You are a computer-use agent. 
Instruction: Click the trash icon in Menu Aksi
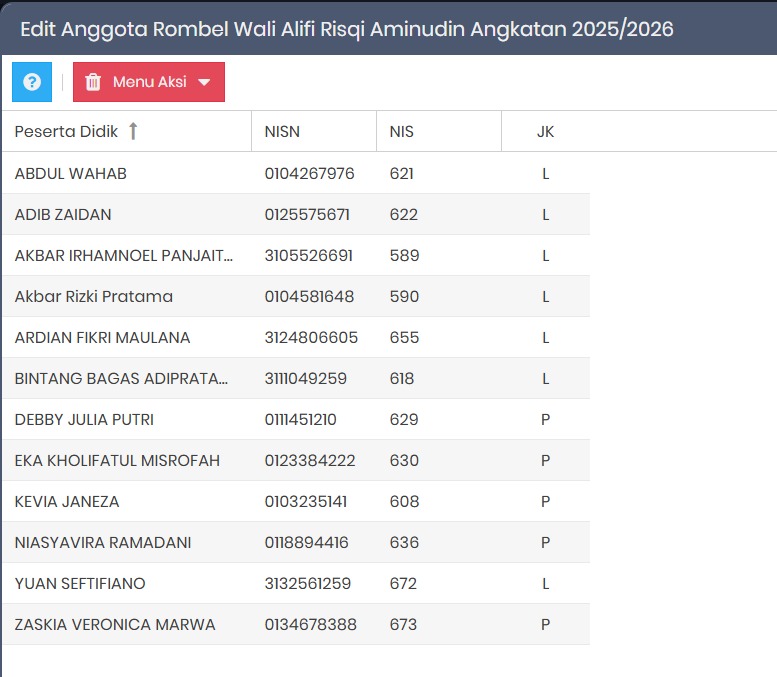93,82
